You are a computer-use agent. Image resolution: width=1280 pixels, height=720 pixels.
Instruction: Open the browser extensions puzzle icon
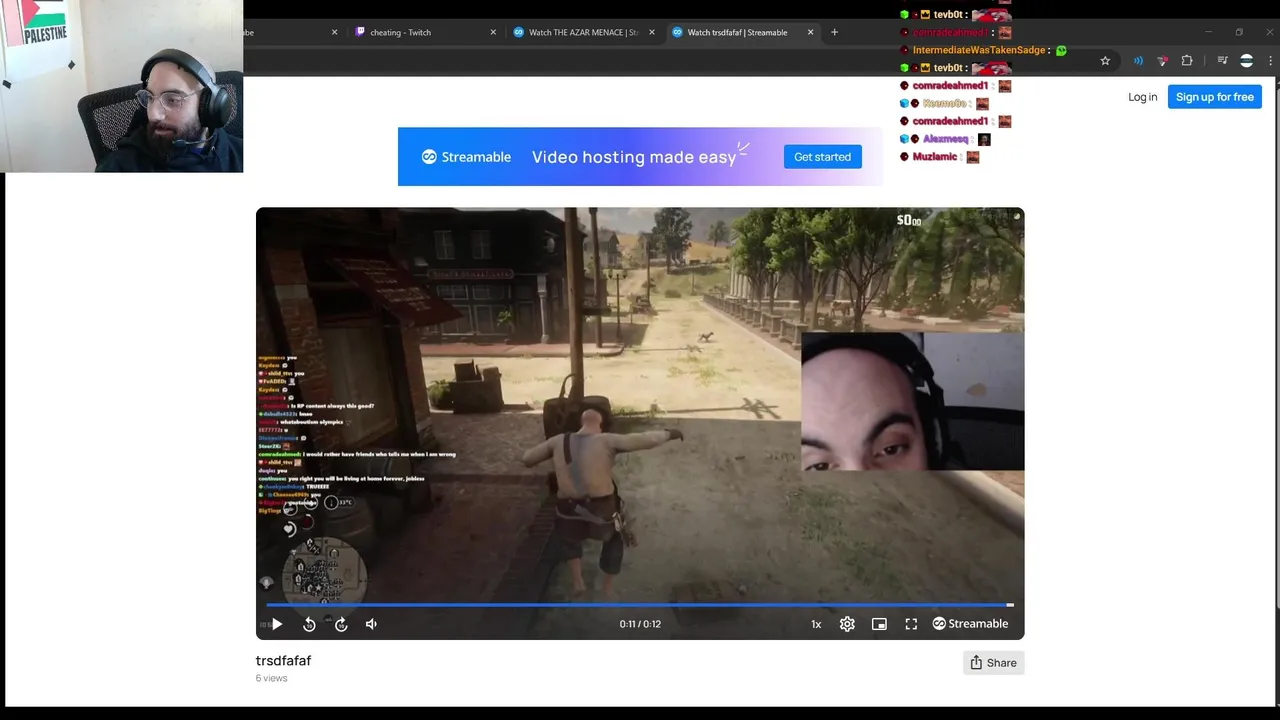(1187, 61)
